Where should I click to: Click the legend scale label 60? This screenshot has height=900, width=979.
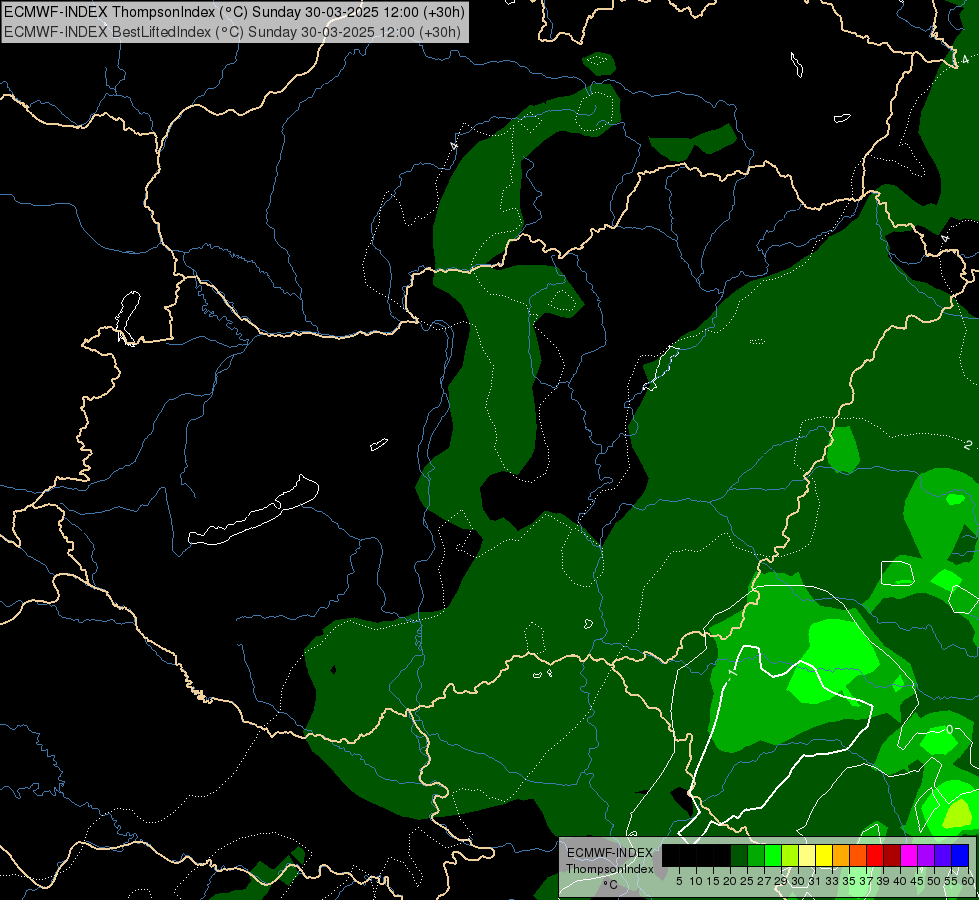968,881
